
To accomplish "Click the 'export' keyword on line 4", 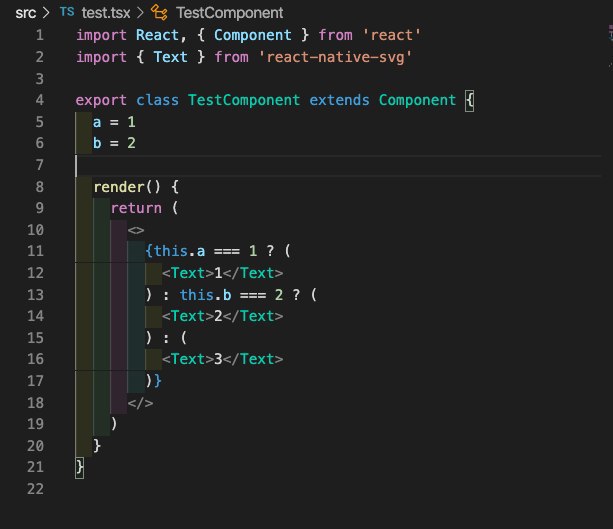I will pyautogui.click(x=101, y=100).
